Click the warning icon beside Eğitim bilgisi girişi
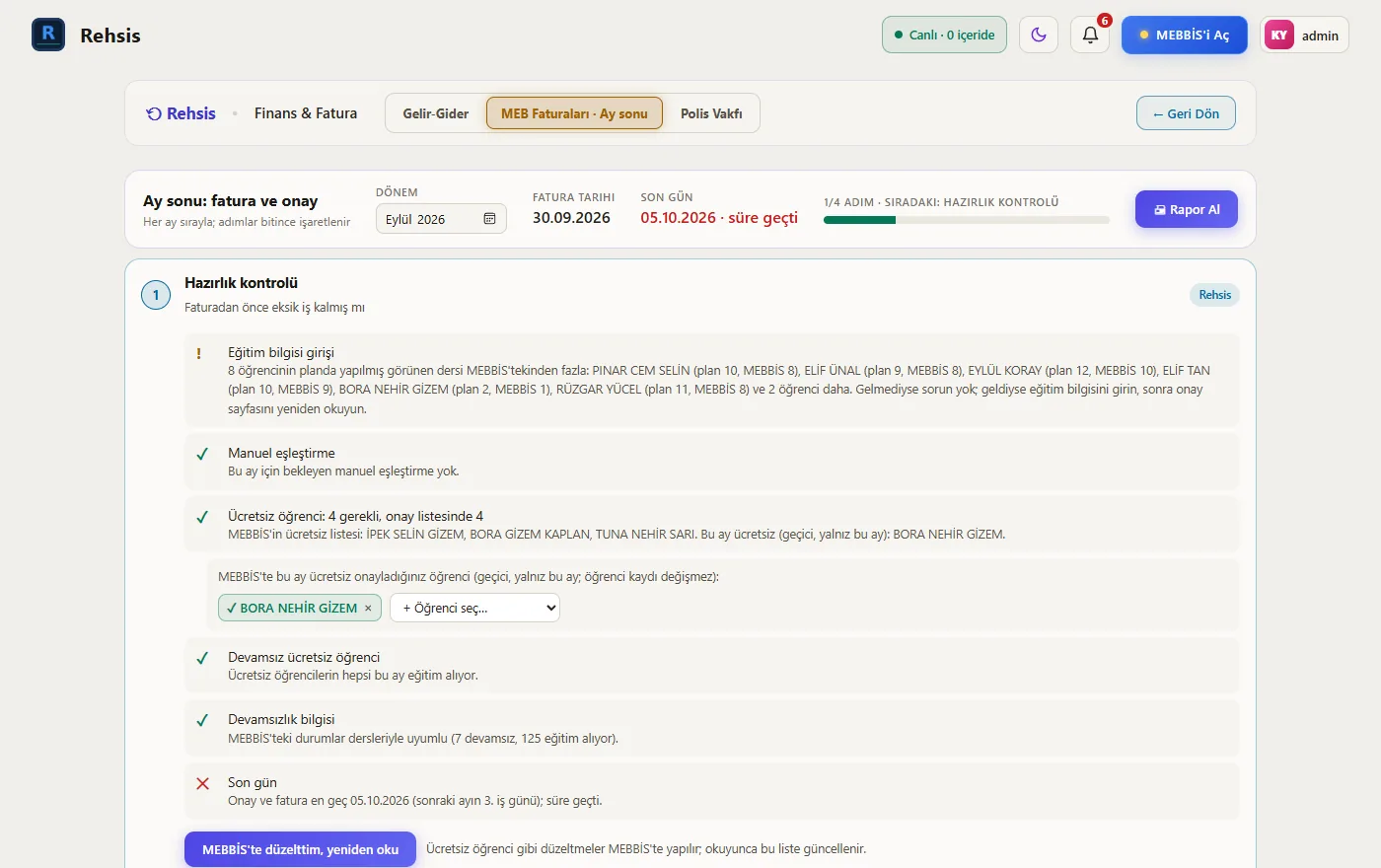 pos(199,353)
